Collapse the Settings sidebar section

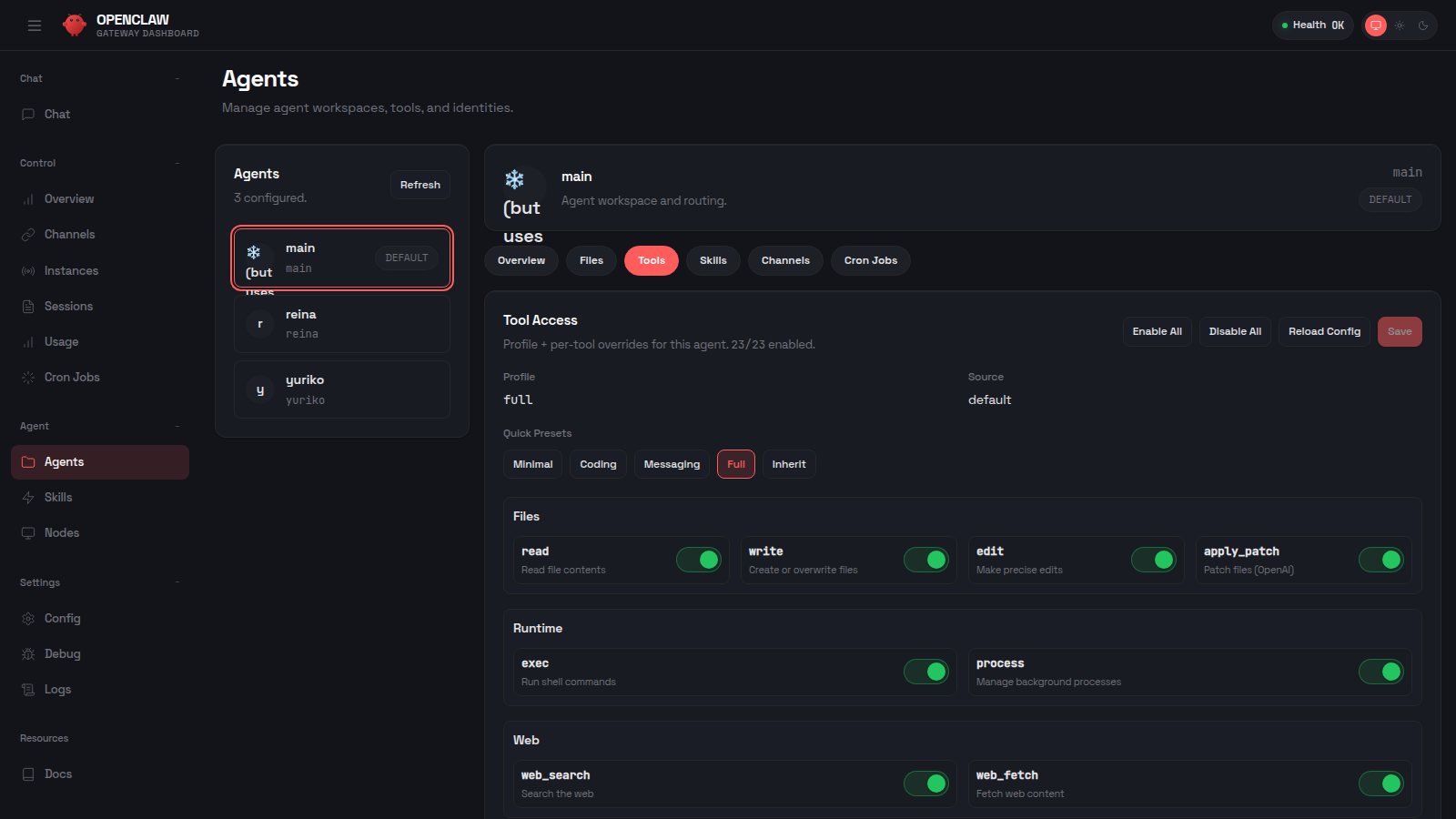coord(177,582)
